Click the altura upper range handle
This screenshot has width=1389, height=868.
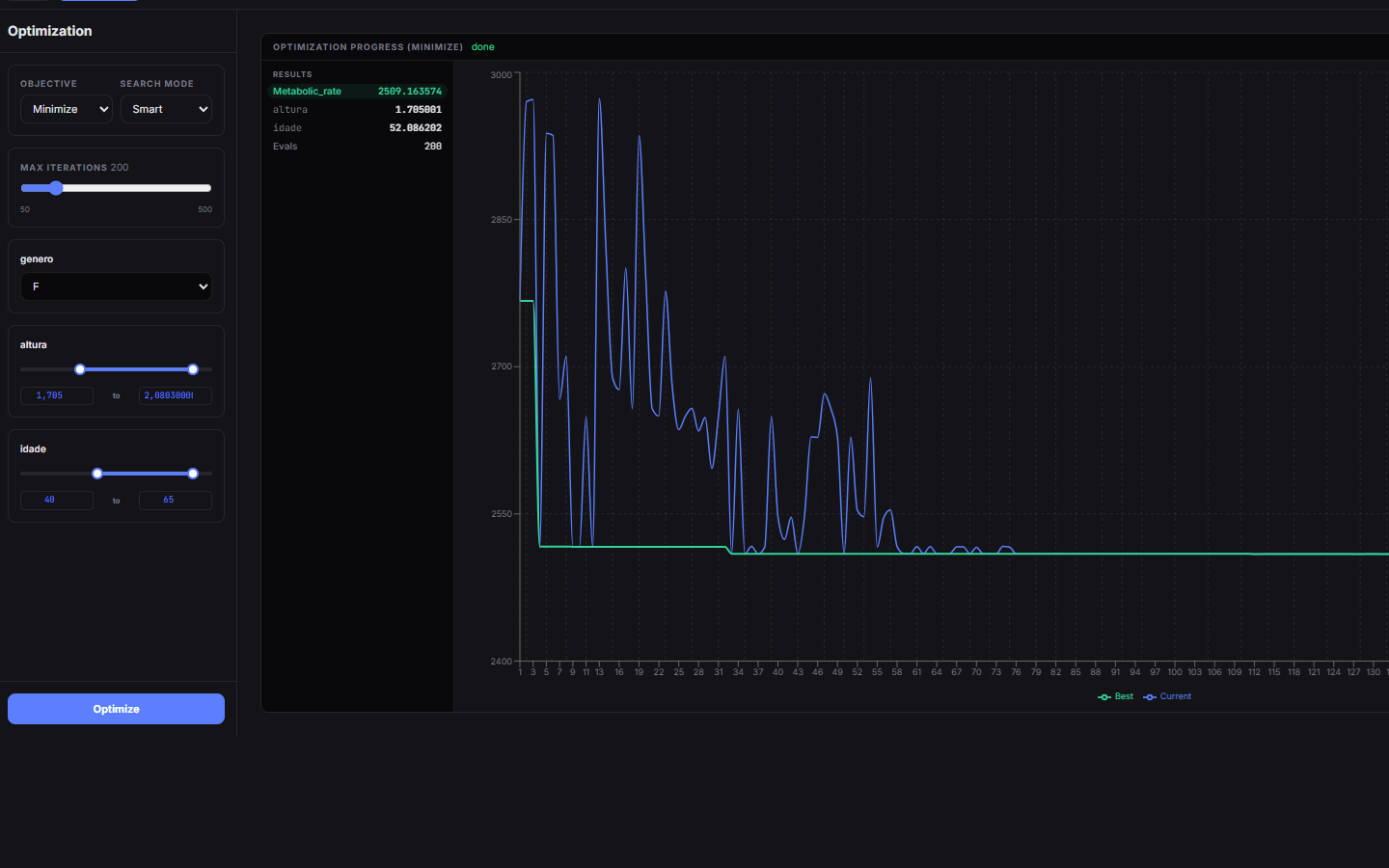click(193, 369)
